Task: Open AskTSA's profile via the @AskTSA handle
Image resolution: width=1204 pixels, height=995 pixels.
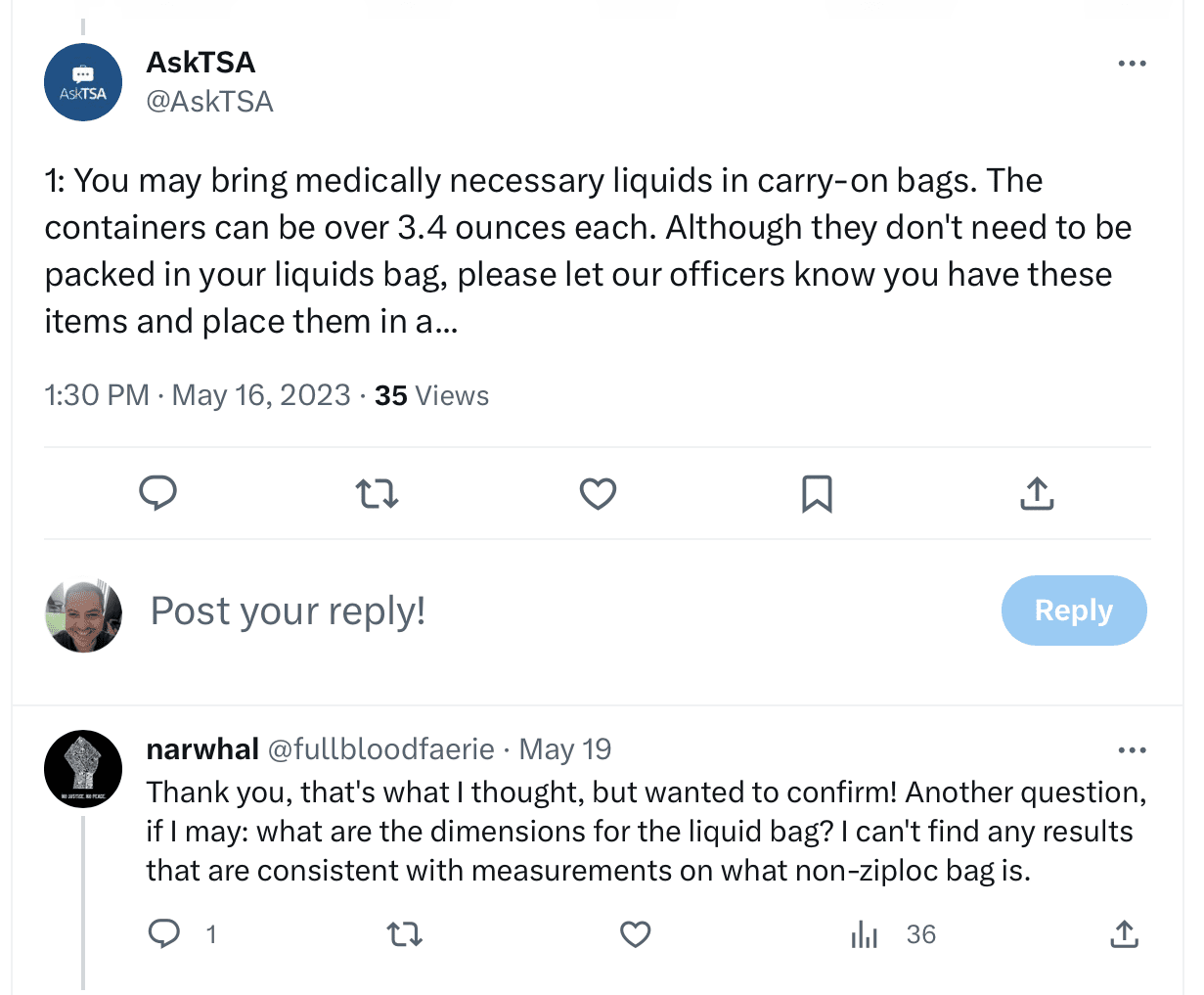Action: point(210,101)
